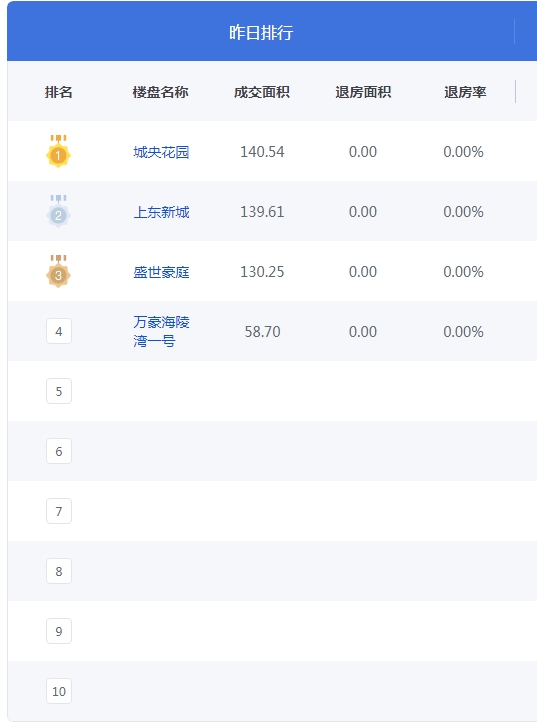This screenshot has width=537, height=727.
Task: Click 上东新城's 0.00% refund rate
Action: [463, 211]
